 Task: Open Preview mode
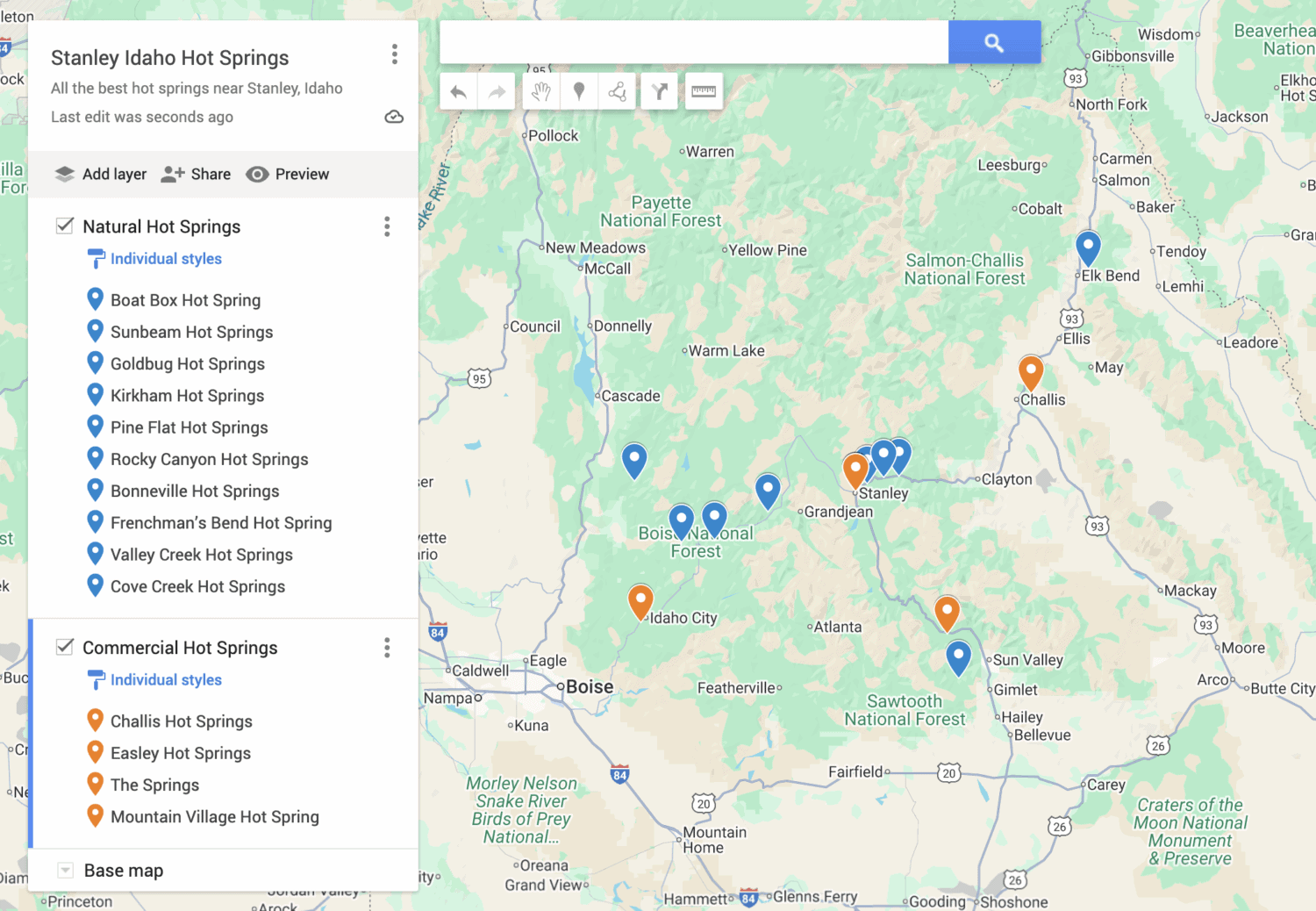[x=287, y=174]
